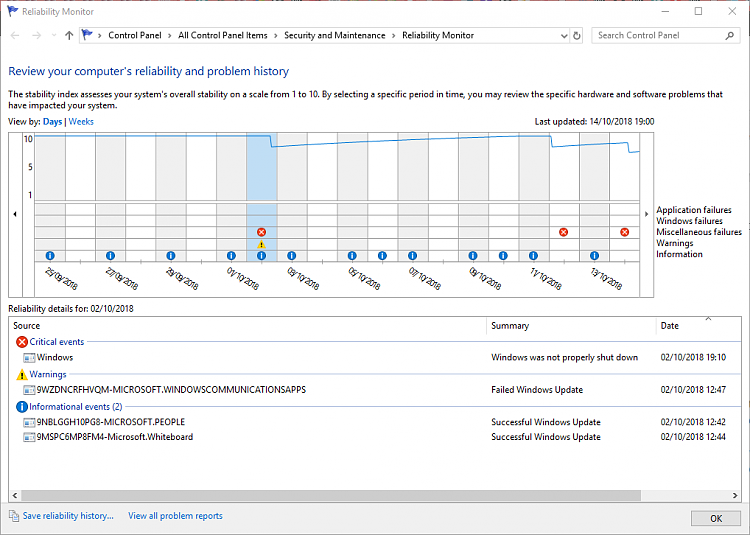Expand chevron after Control Panel breadcrumb

click(x=170, y=35)
